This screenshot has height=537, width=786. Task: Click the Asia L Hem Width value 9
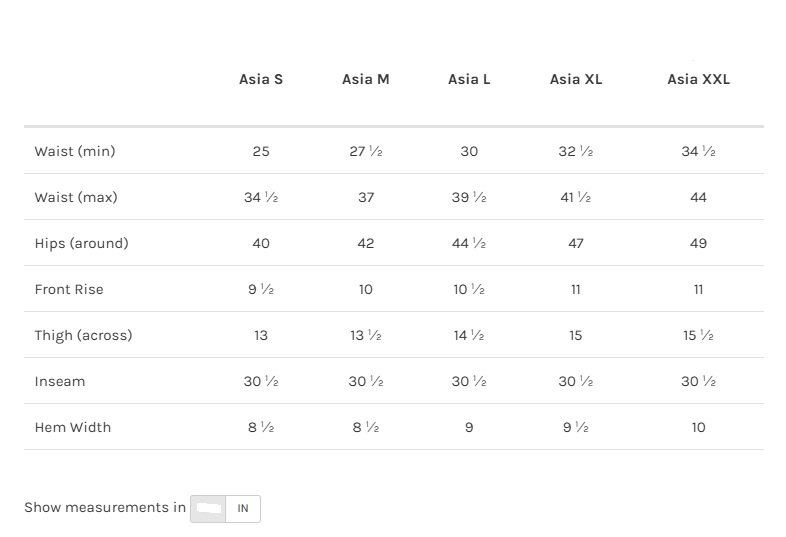(469, 427)
